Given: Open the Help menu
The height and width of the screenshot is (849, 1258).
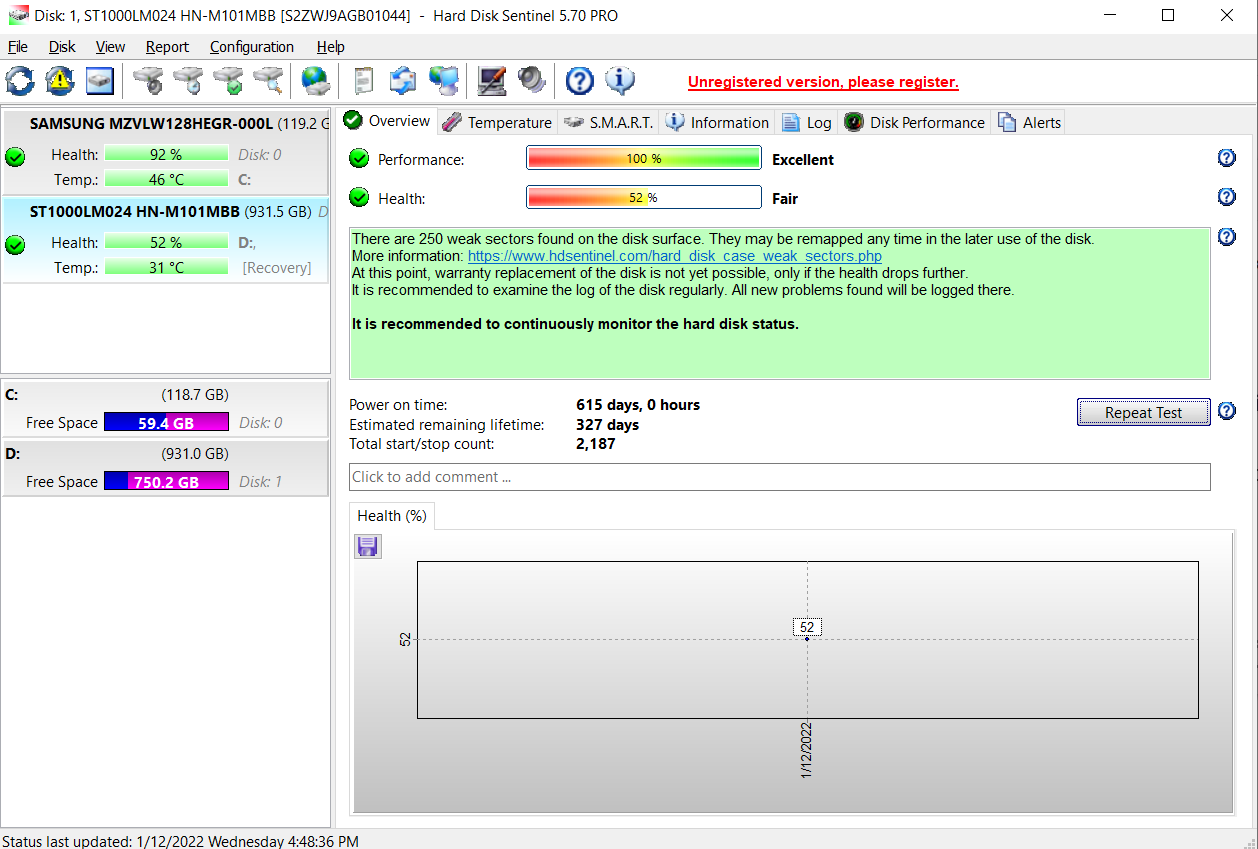Looking at the screenshot, I should [331, 47].
